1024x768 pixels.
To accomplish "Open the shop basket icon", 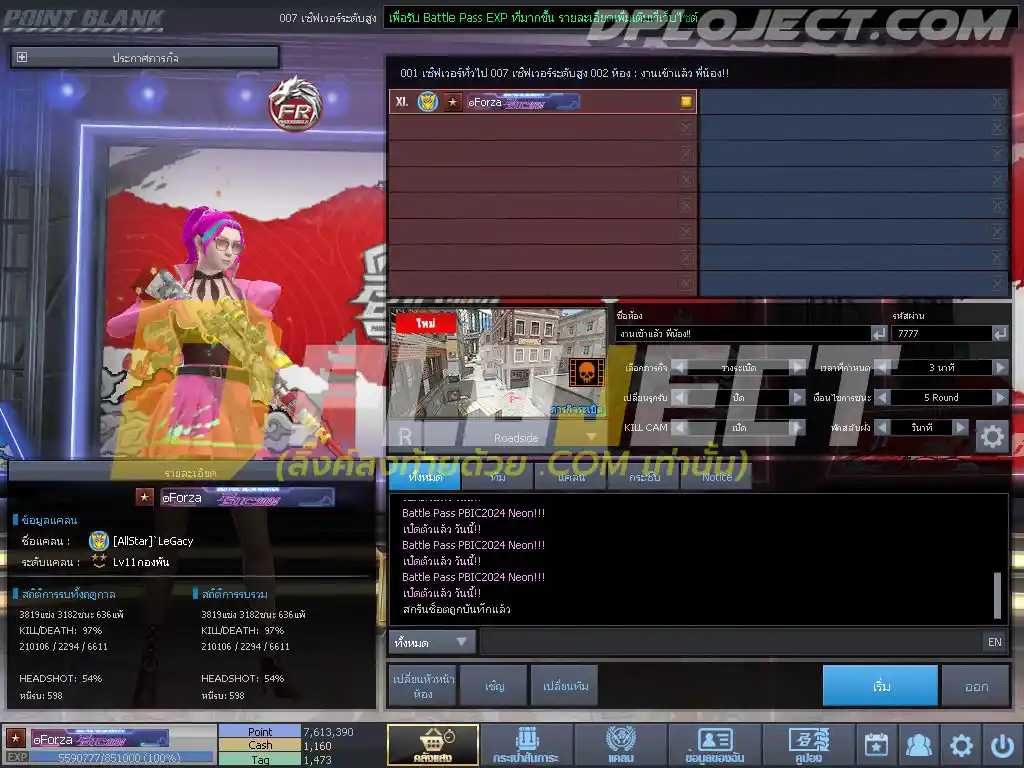I will point(432,744).
